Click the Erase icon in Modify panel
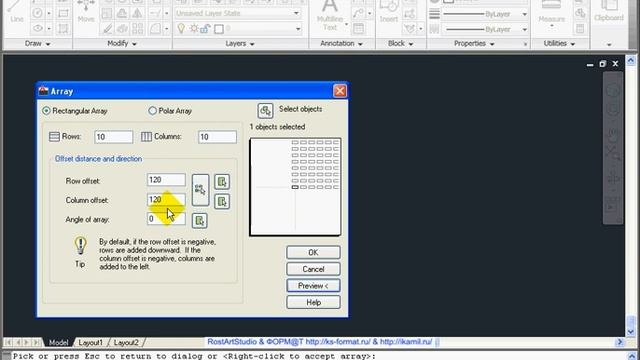The width and height of the screenshot is (640, 360). [x=107, y=29]
